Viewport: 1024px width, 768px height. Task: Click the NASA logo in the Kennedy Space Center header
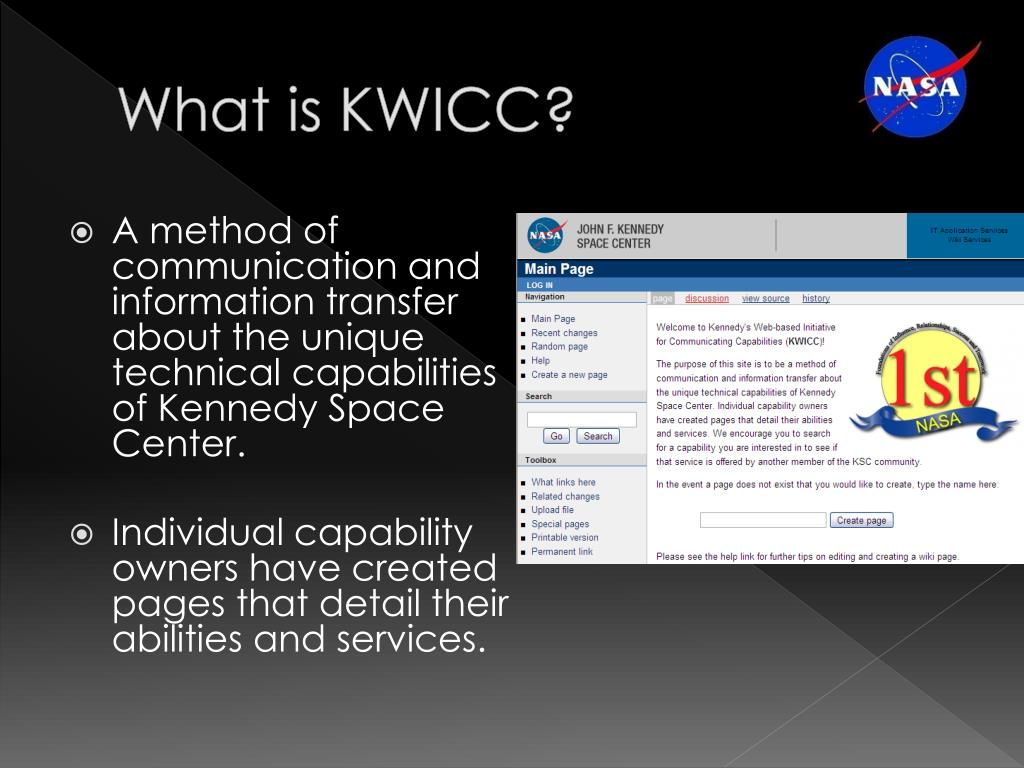point(546,235)
